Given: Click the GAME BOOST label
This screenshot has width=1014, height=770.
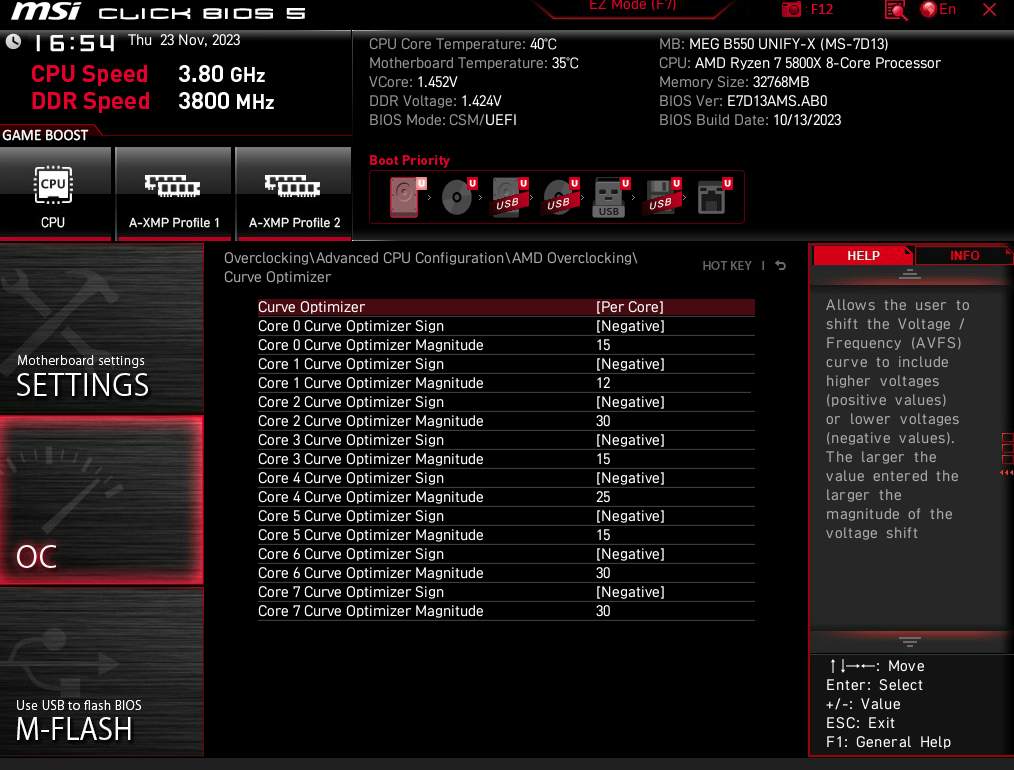Looking at the screenshot, I should 45,135.
